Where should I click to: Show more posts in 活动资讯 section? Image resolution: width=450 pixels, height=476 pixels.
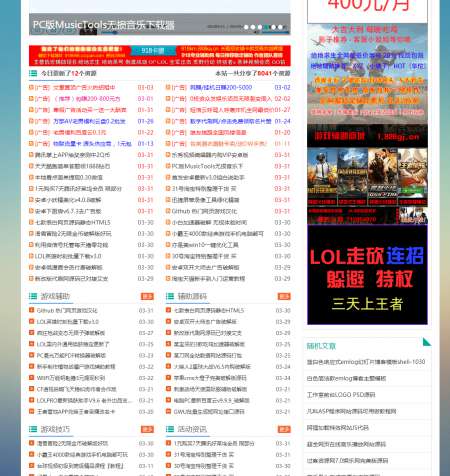click(x=284, y=429)
